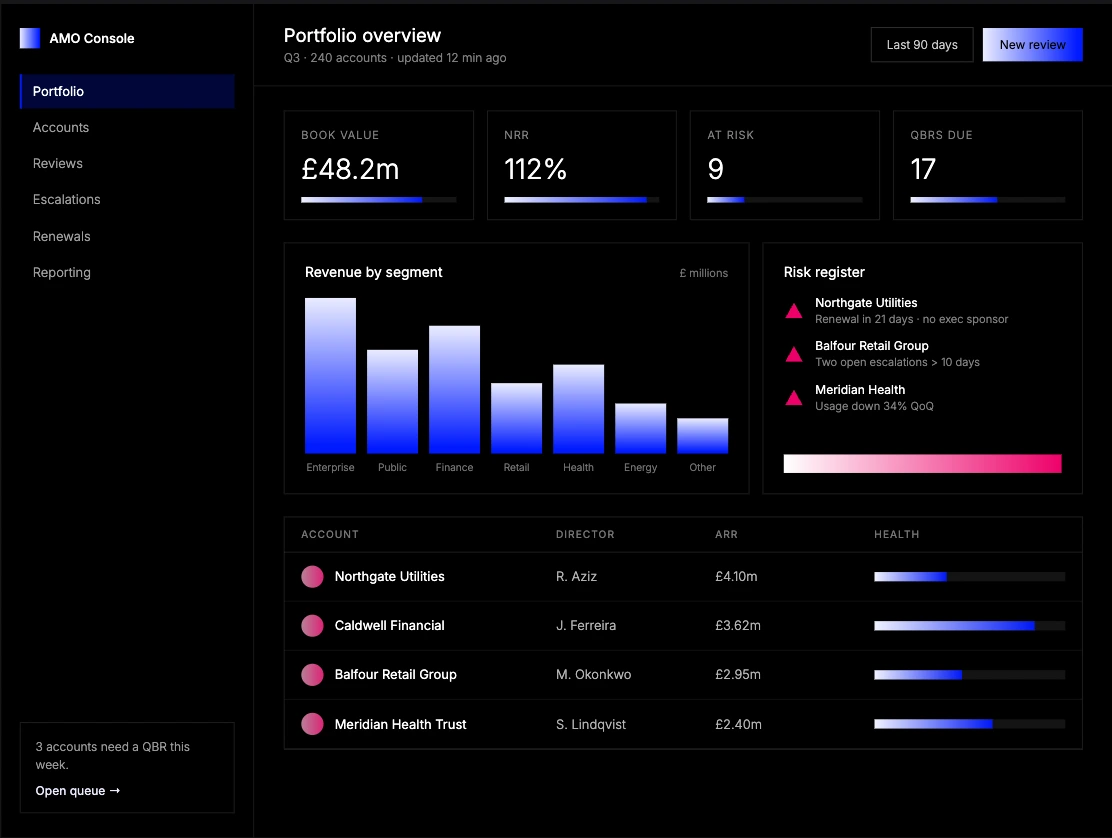Screen dimensions: 1112x838
Task: Click the Meridian Health warning triangle icon
Action: coord(794,398)
